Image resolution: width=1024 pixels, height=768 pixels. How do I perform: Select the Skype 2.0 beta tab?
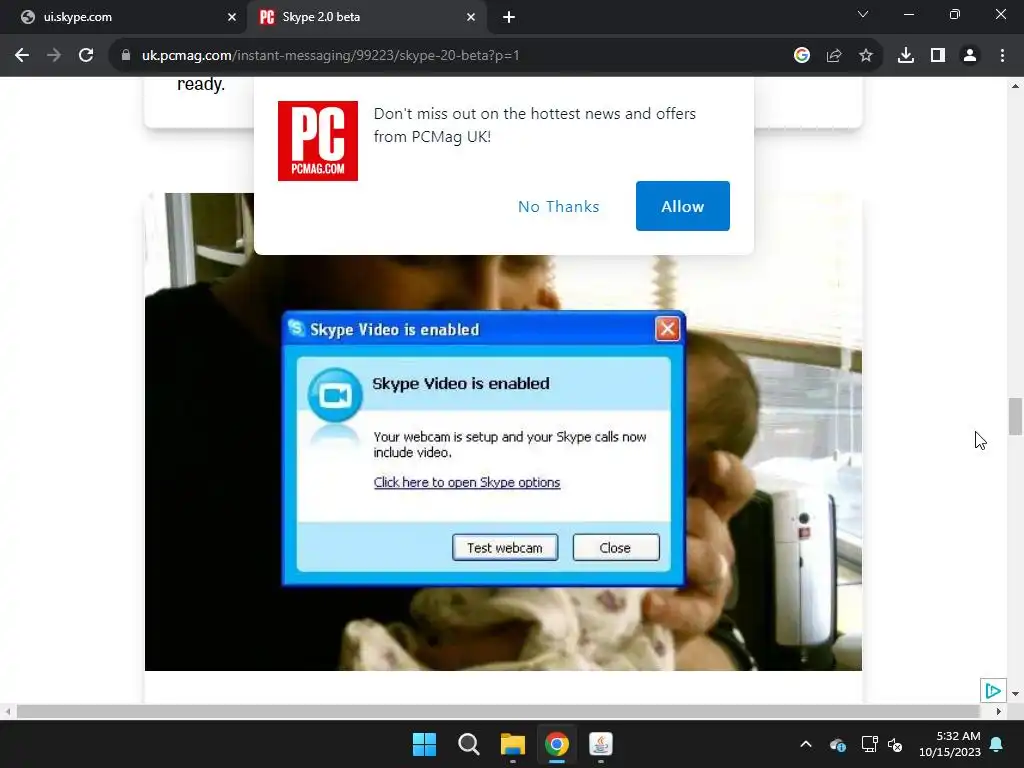[366, 17]
